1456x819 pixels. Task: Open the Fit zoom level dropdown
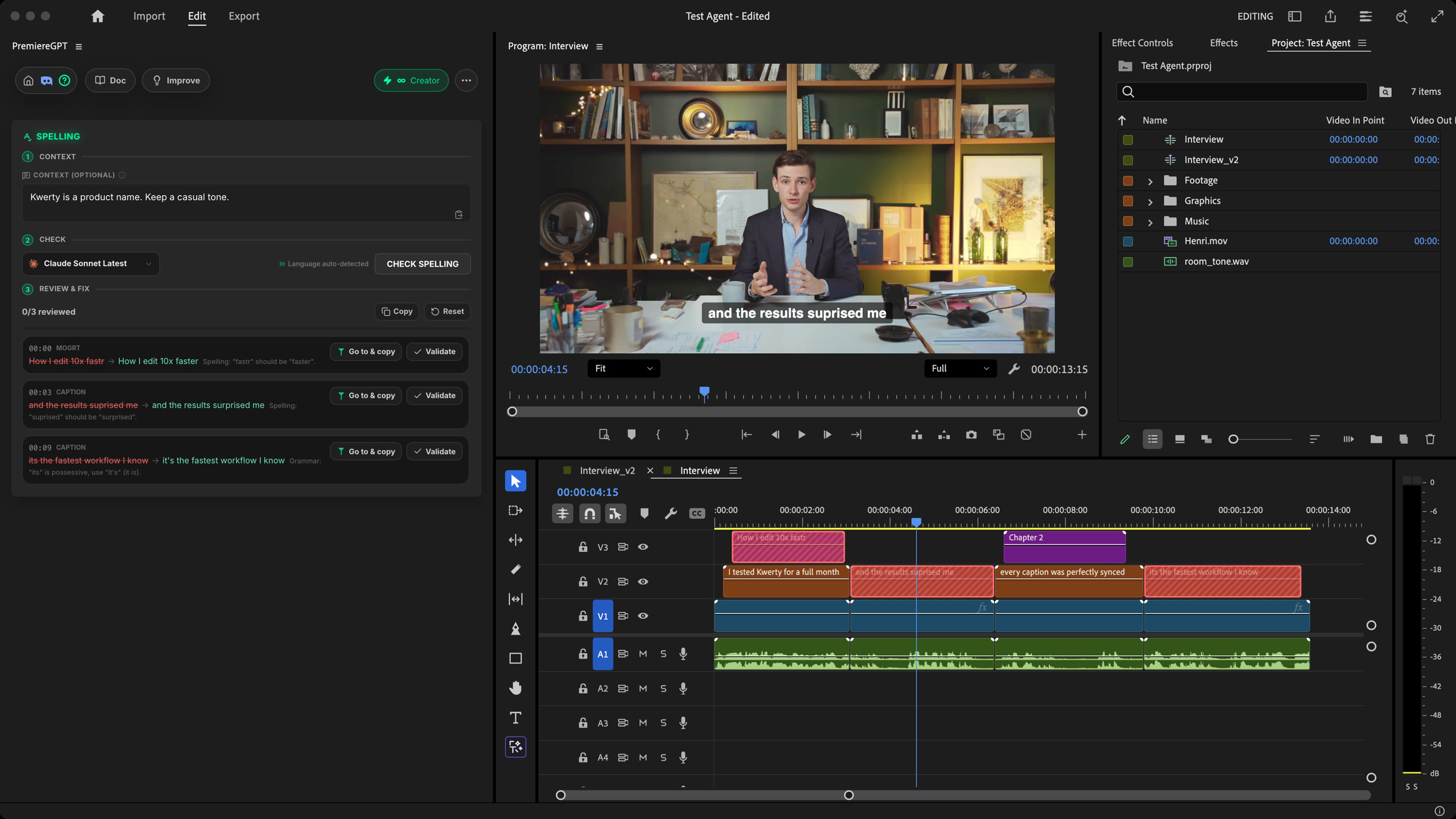[623, 369]
